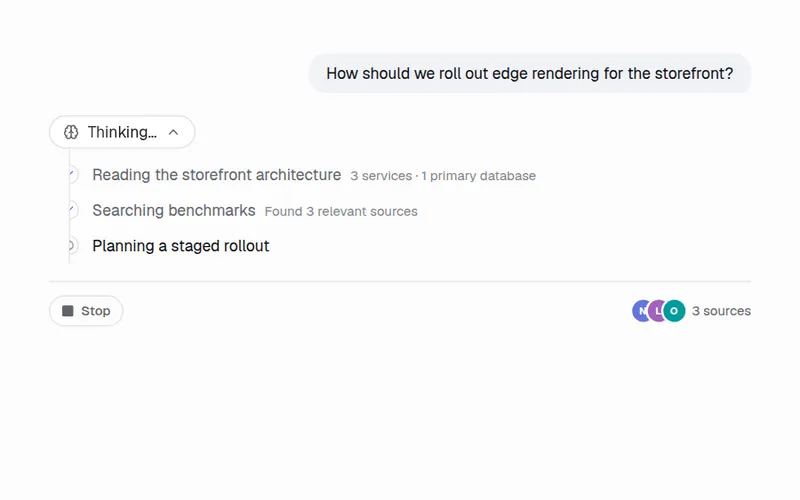Screen dimensions: 800x500
Task: Open the "Searching benchmarks" step
Action: click(x=173, y=211)
